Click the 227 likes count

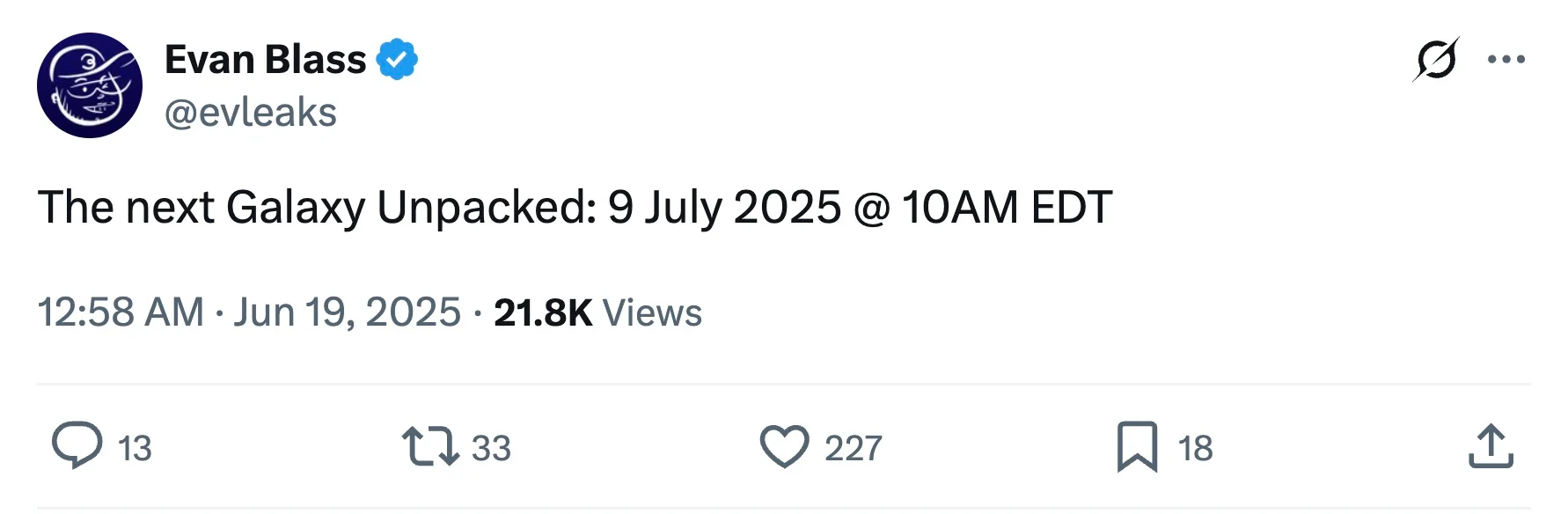853,448
